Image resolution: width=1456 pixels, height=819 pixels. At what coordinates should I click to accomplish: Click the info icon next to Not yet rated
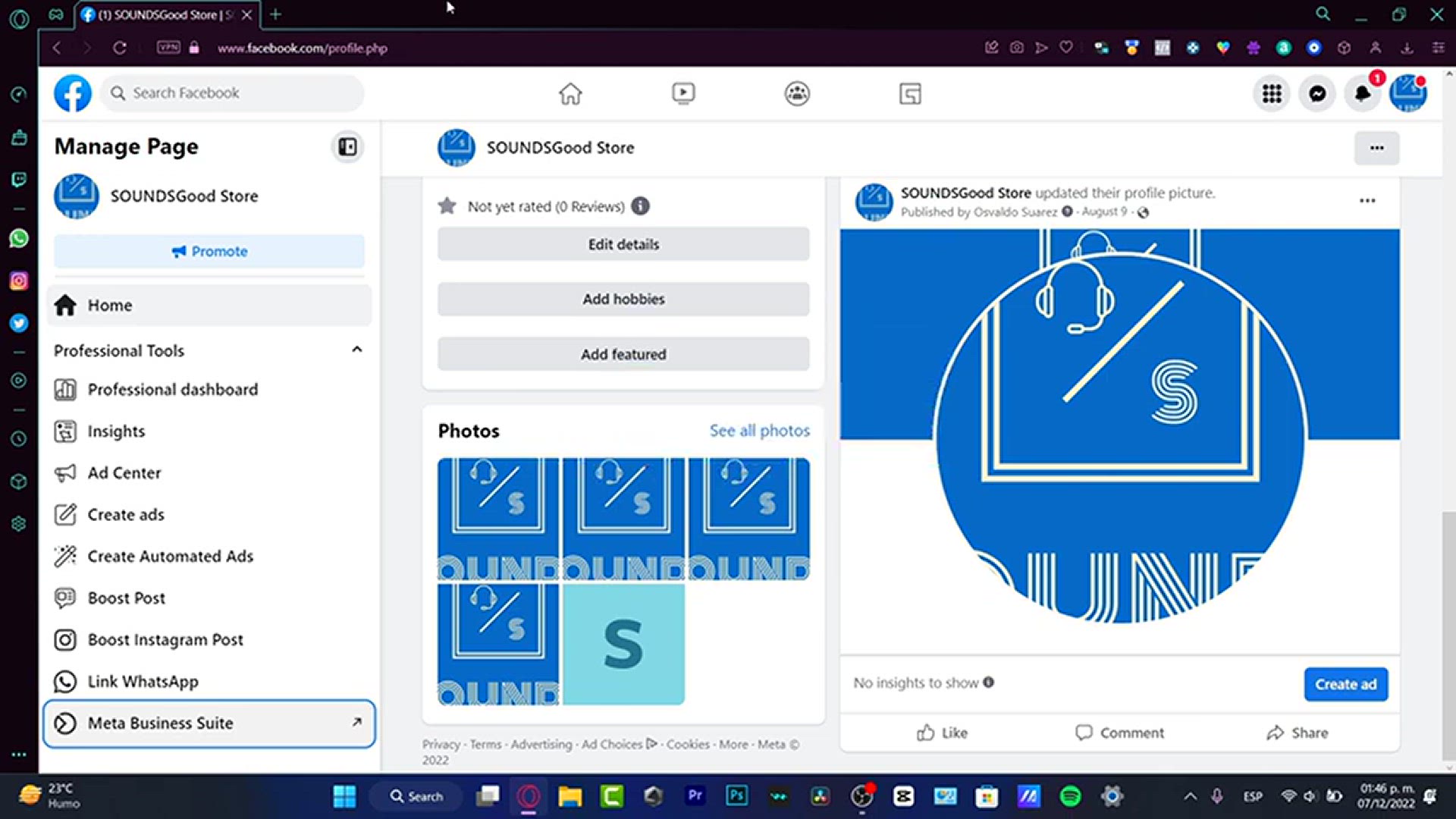click(641, 206)
